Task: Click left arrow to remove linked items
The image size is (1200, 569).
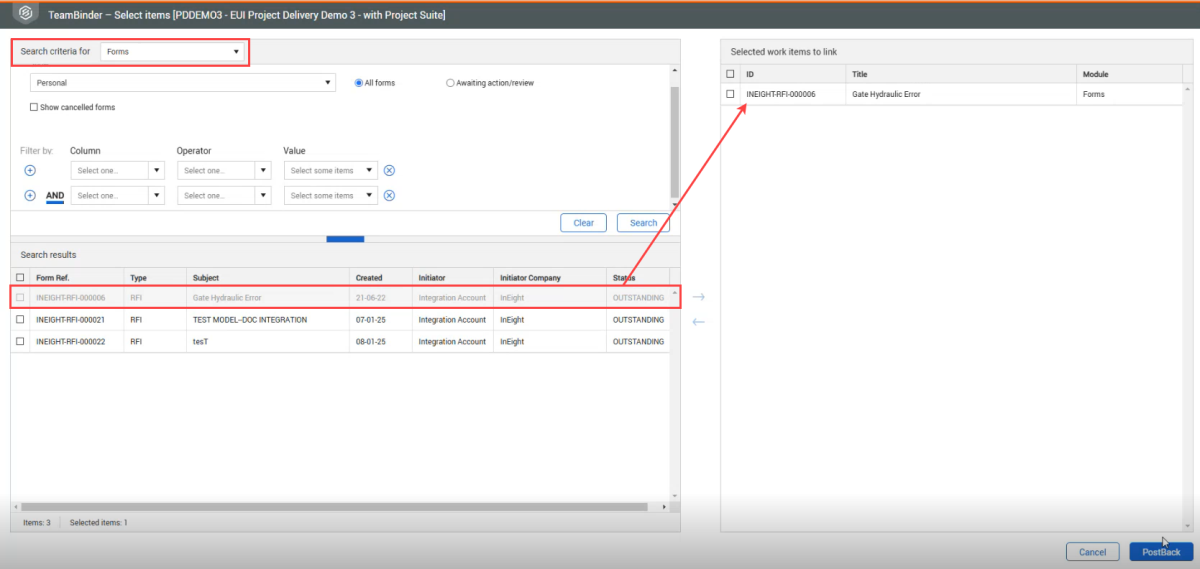Action: pos(698,322)
